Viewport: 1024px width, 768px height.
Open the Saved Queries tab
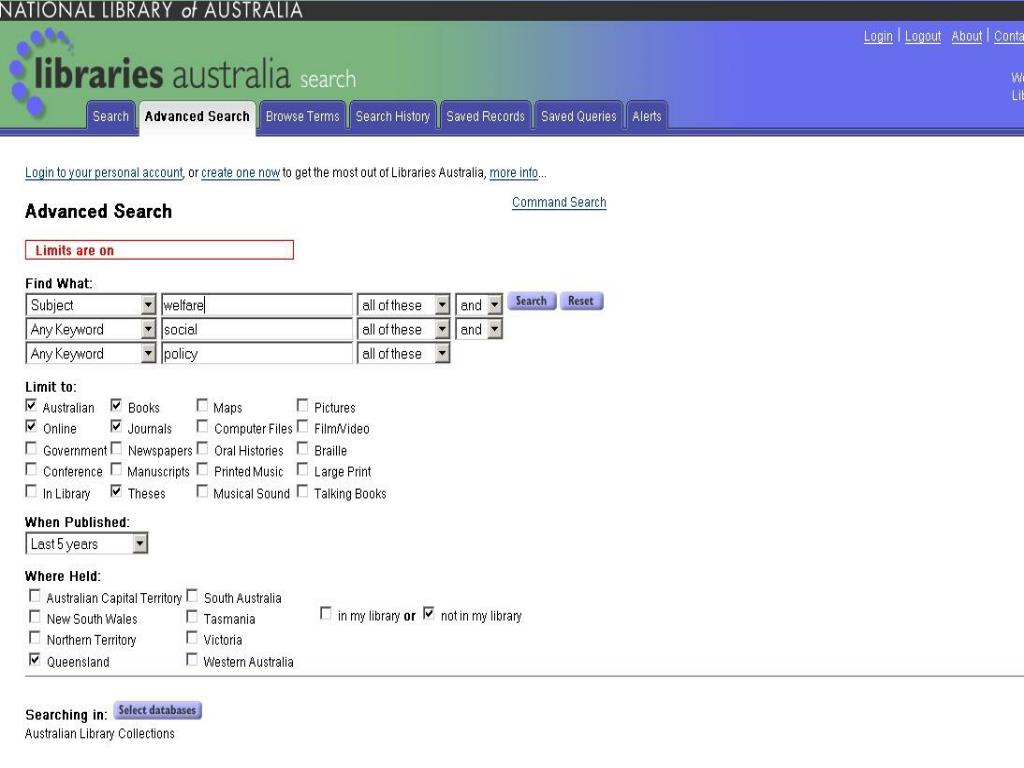click(578, 116)
